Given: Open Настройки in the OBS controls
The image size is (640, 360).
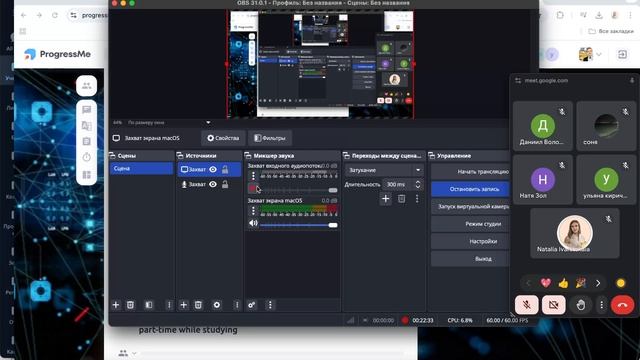Looking at the screenshot, I should (471, 241).
